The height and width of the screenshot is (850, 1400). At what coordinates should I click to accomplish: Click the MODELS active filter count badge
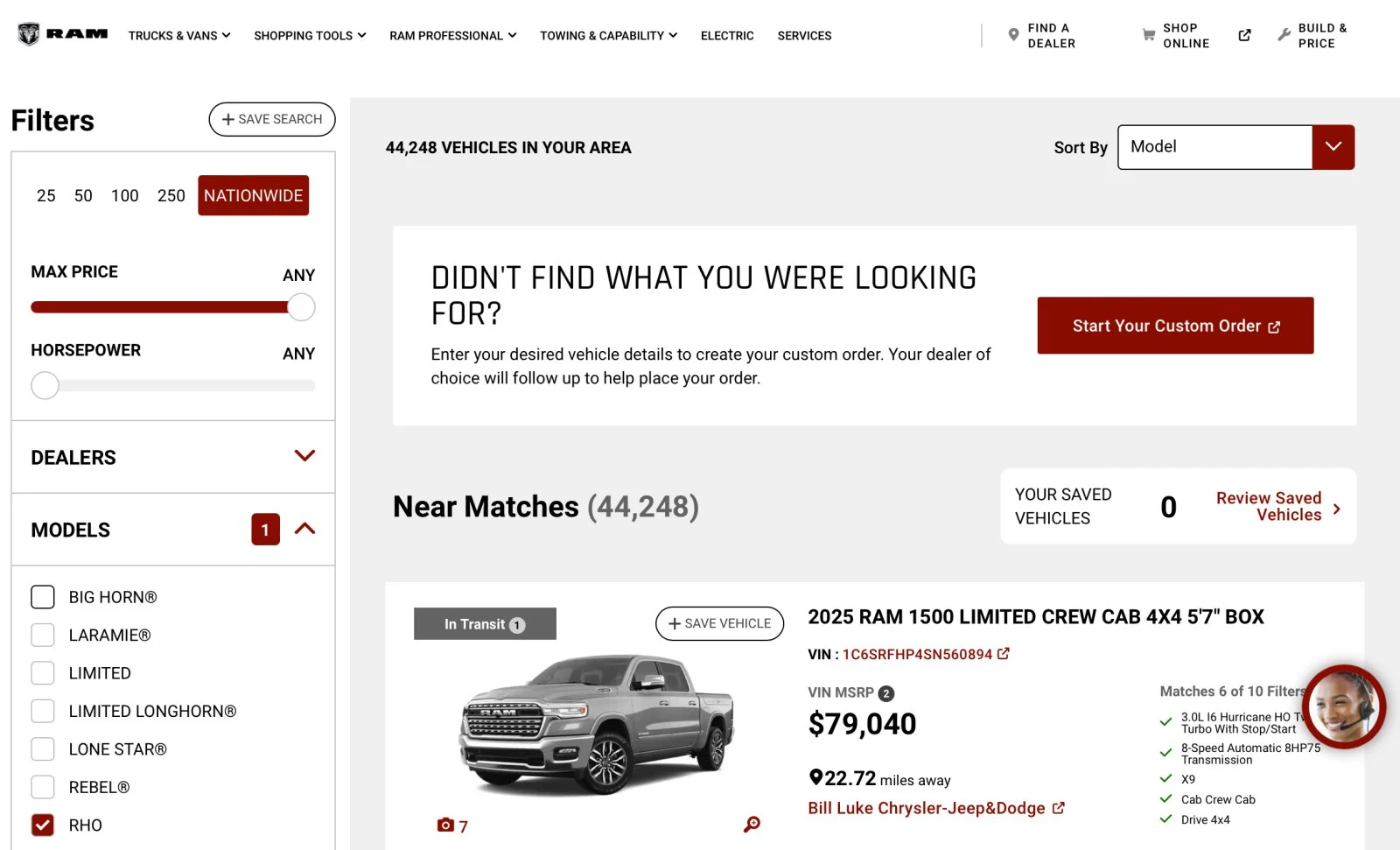[x=265, y=530]
